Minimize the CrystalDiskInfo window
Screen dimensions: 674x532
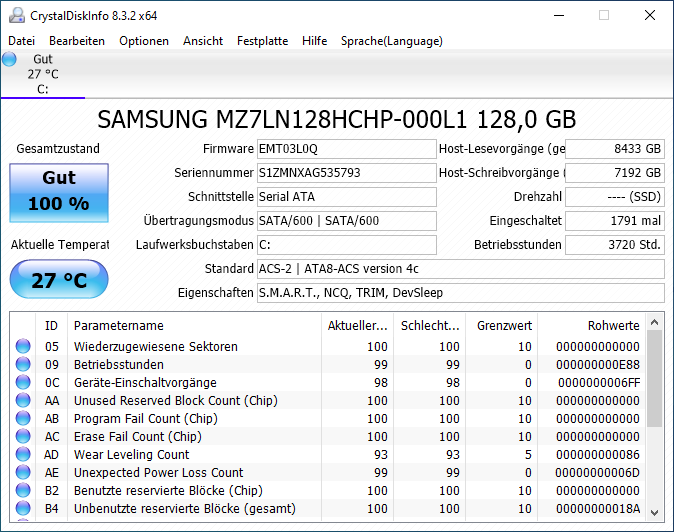point(559,15)
